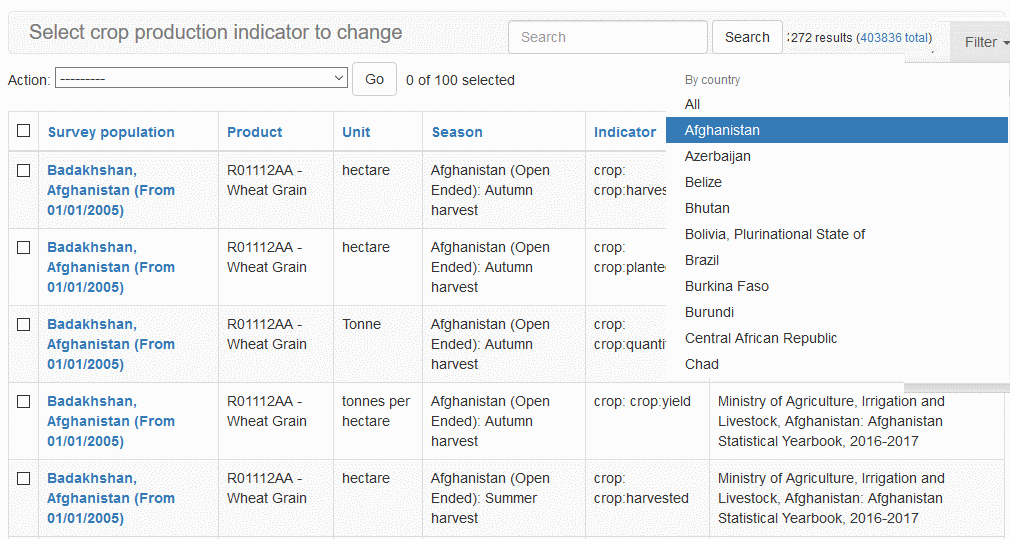Toggle the select-all rows checkbox in header
Viewport: 1010px width, 539px height.
click(x=24, y=131)
